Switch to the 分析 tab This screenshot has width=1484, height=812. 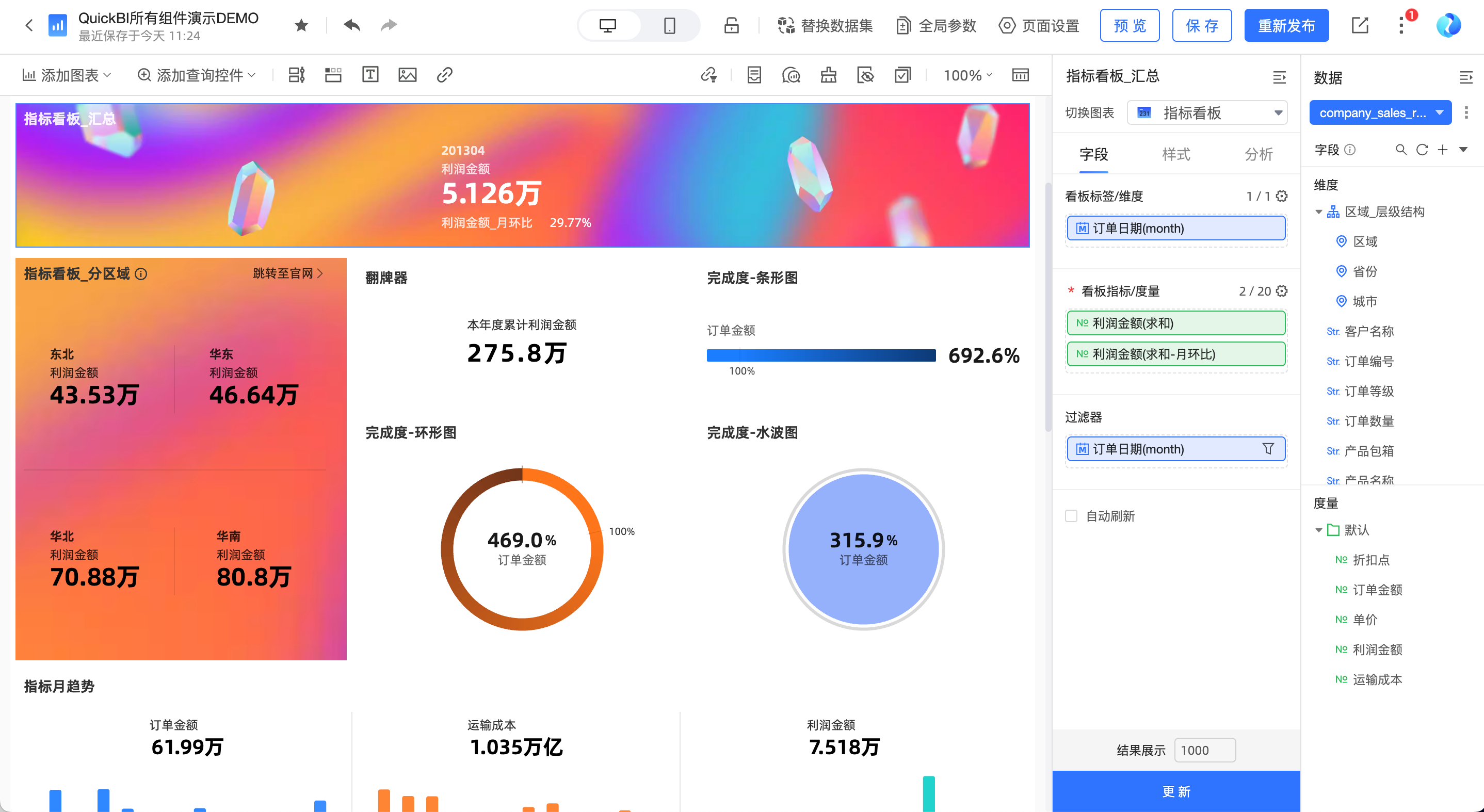pos(1258,154)
